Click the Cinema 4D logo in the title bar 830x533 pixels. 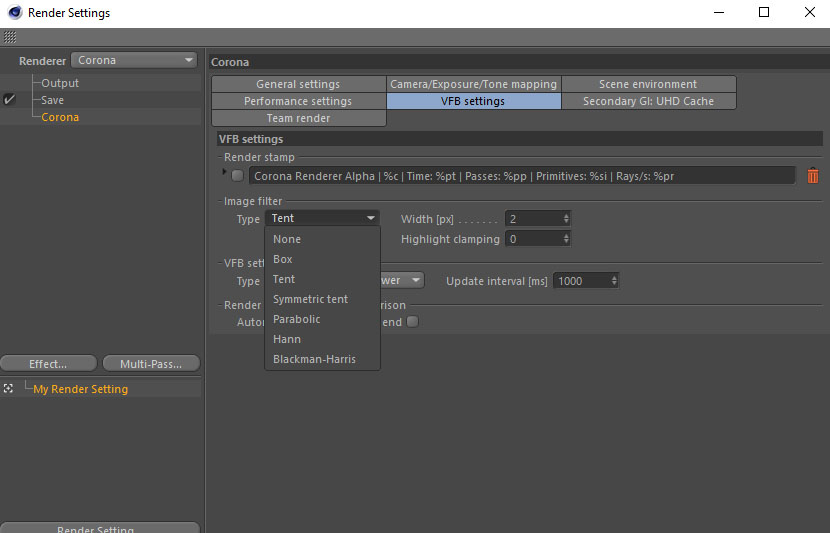click(x=15, y=12)
